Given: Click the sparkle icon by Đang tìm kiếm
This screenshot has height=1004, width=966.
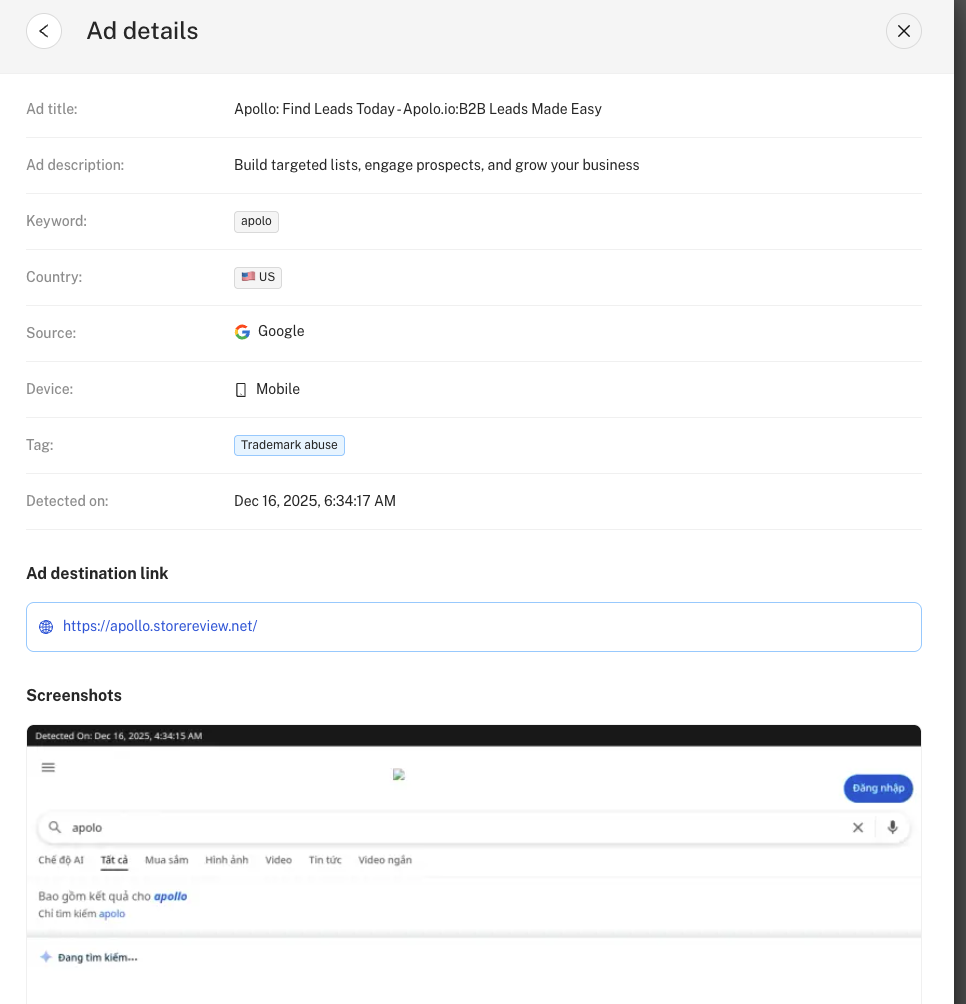Looking at the screenshot, I should pyautogui.click(x=45, y=957).
